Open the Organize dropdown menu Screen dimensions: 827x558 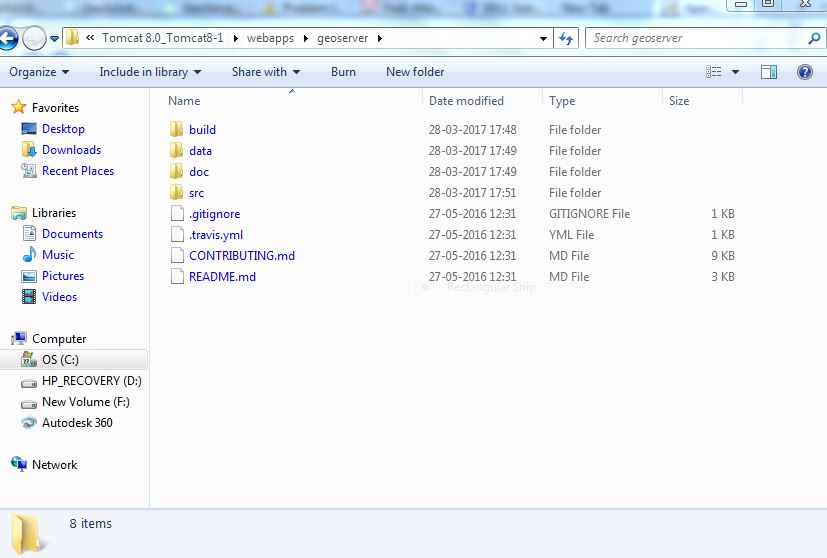39,72
